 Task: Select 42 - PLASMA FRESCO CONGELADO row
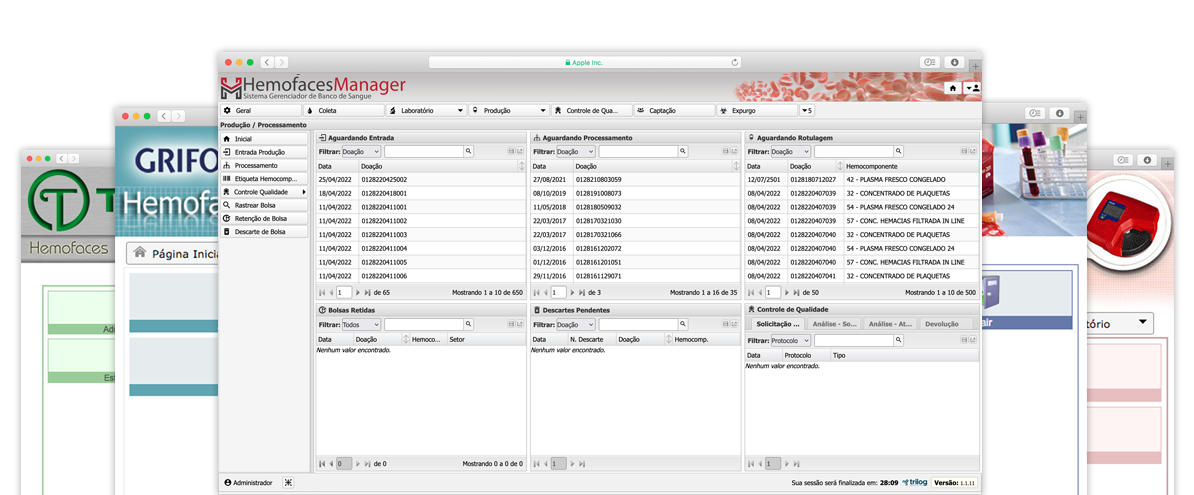click(x=862, y=180)
